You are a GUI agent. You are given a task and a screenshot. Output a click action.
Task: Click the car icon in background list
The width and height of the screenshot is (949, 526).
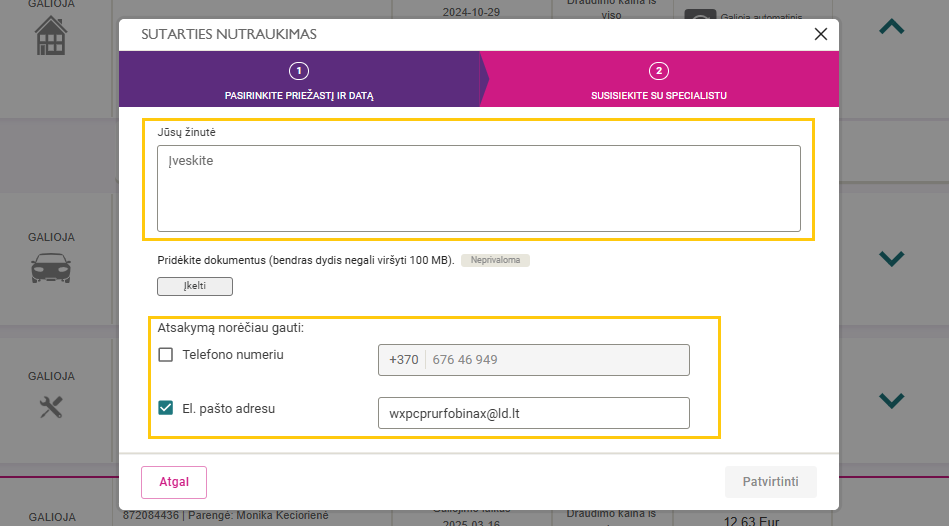click(51, 268)
